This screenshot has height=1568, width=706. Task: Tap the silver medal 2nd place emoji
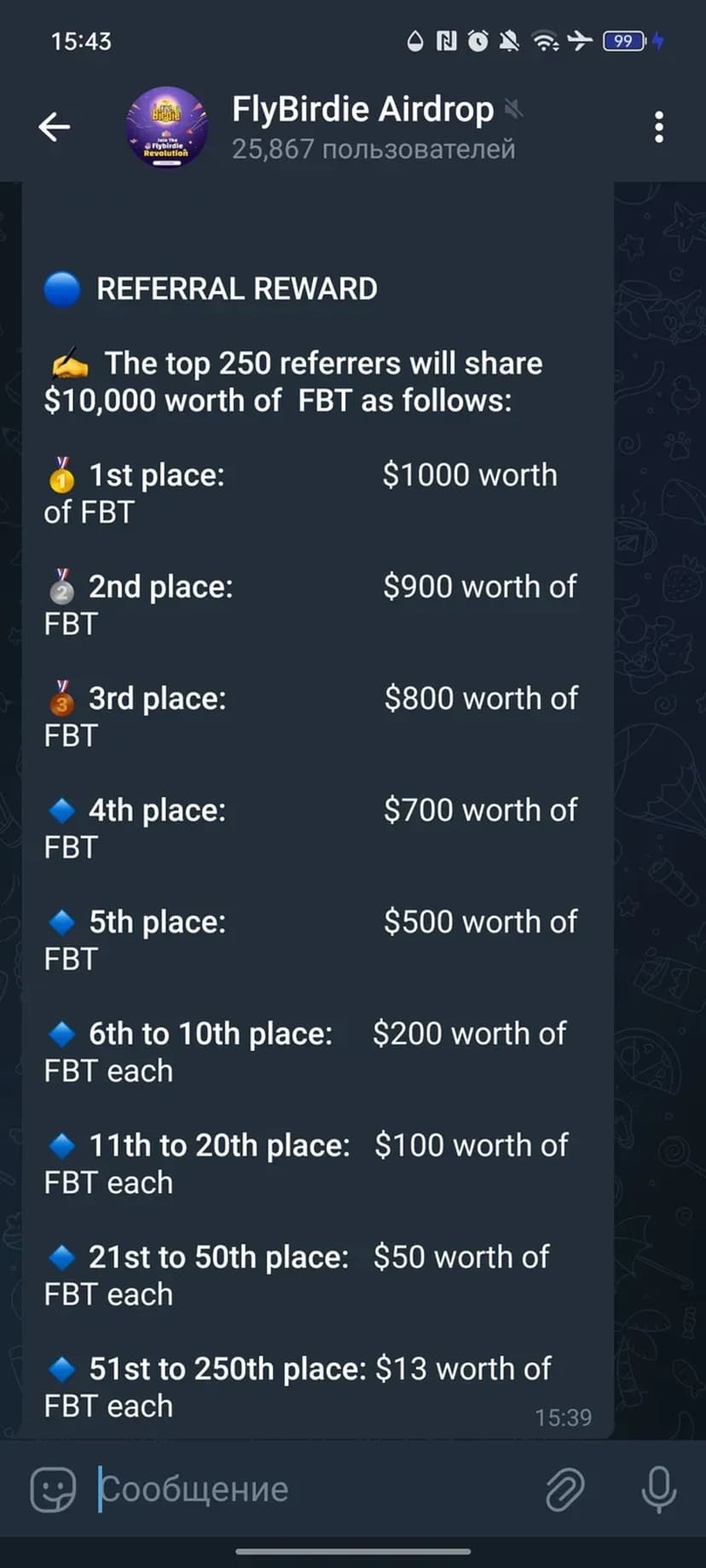click(61, 587)
